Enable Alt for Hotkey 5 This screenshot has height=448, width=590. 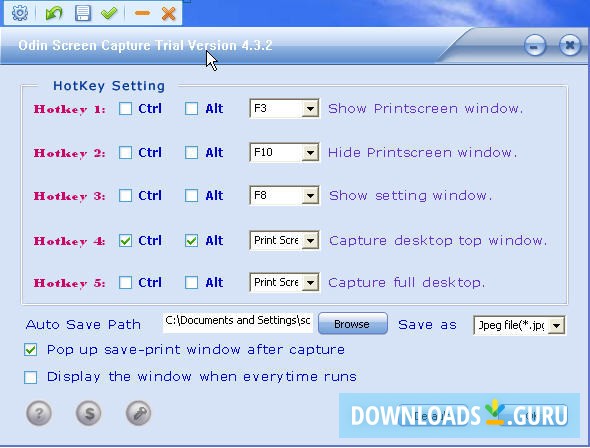191,282
